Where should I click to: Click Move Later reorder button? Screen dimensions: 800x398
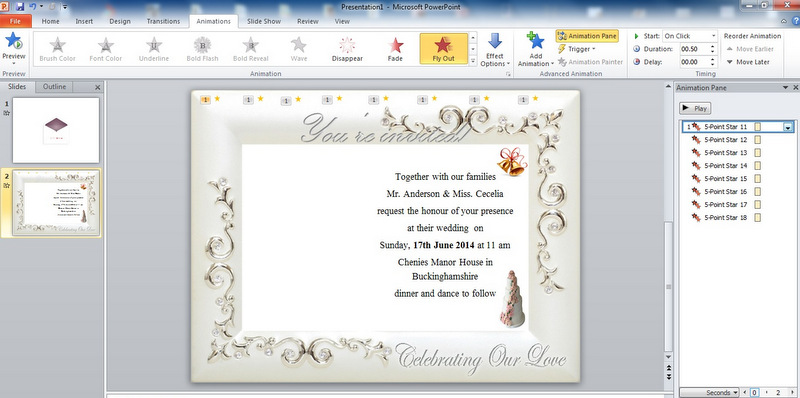(x=748, y=62)
